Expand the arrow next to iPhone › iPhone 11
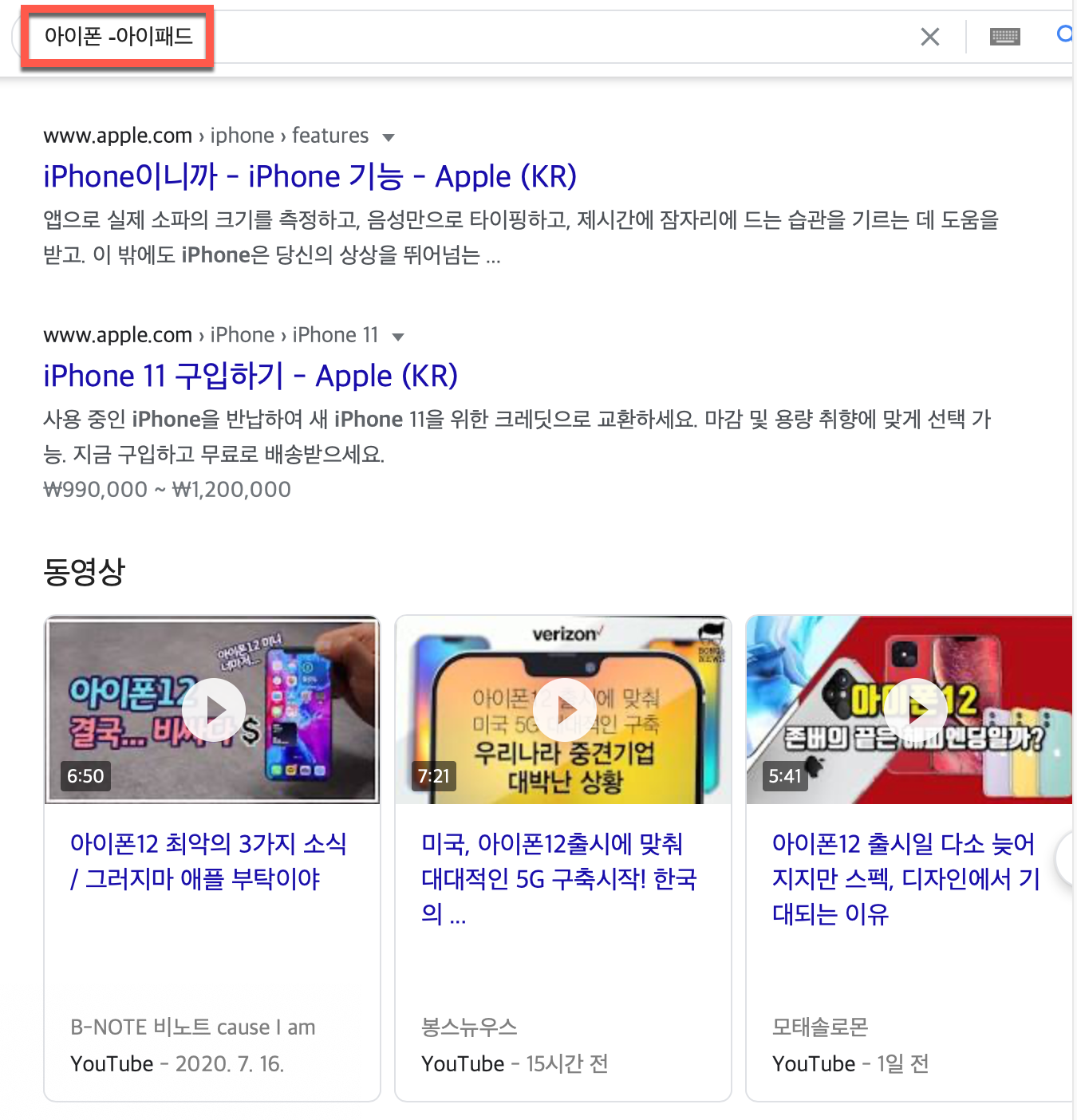 (x=398, y=337)
